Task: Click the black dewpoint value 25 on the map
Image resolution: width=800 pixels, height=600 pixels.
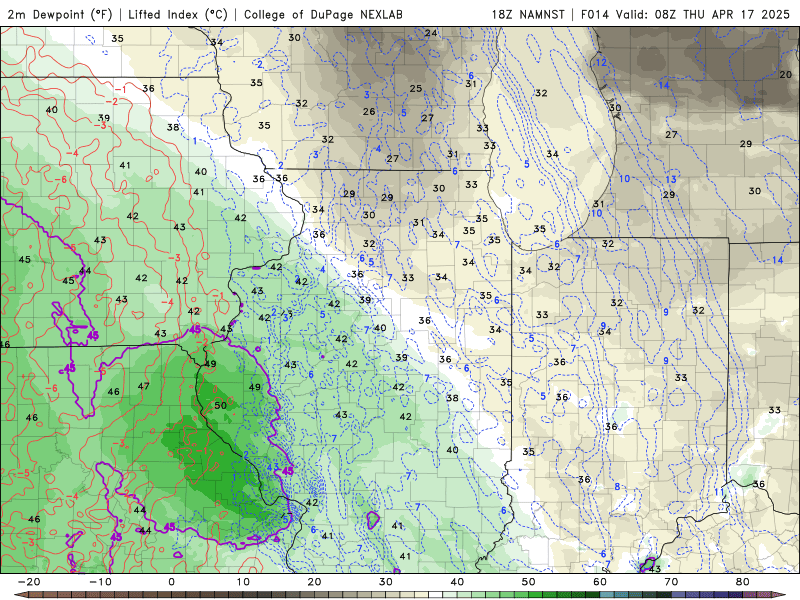Action: [x=416, y=88]
